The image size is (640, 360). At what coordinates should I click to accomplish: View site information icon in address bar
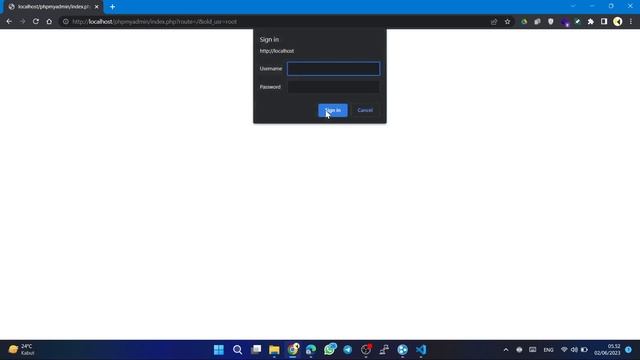pos(65,22)
